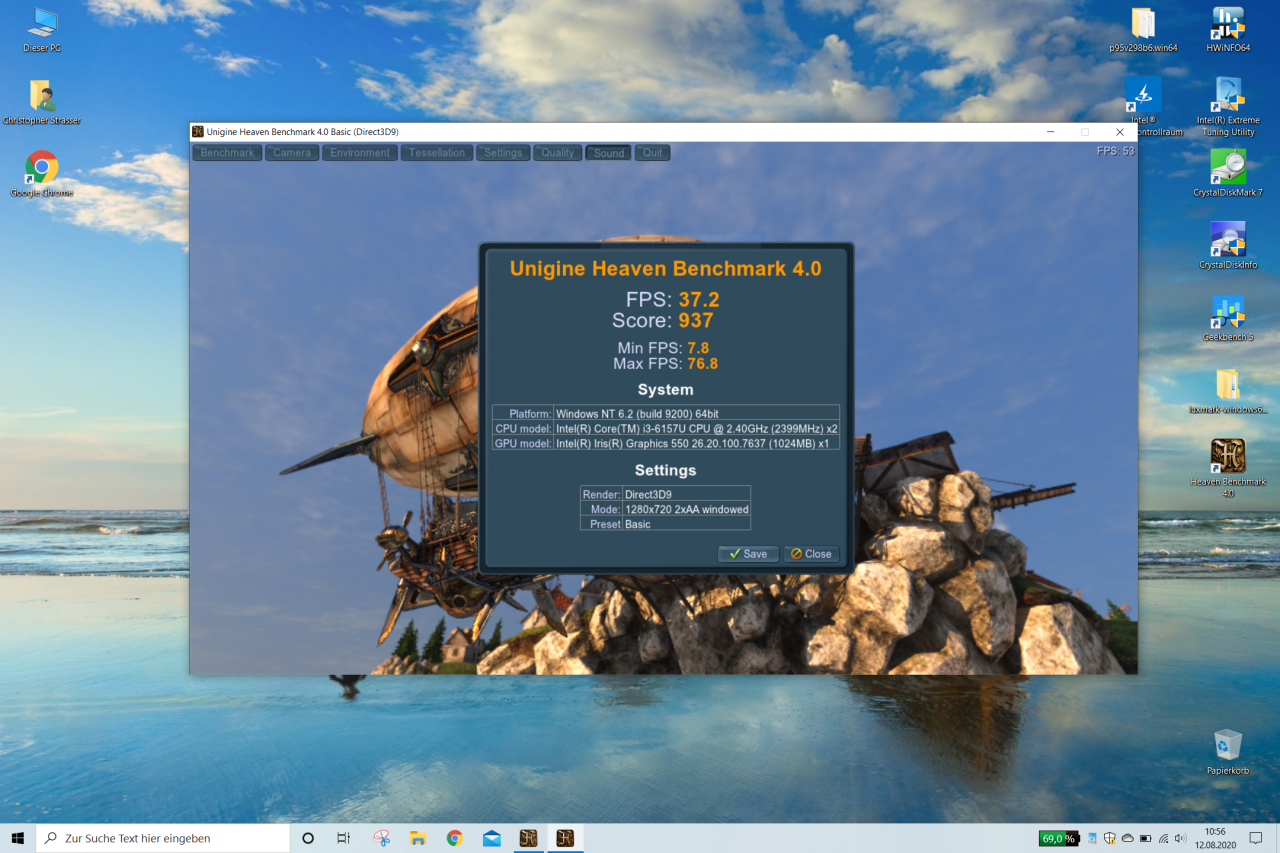Click the Score value 937
Screen dimensions: 1280x853
click(x=695, y=321)
